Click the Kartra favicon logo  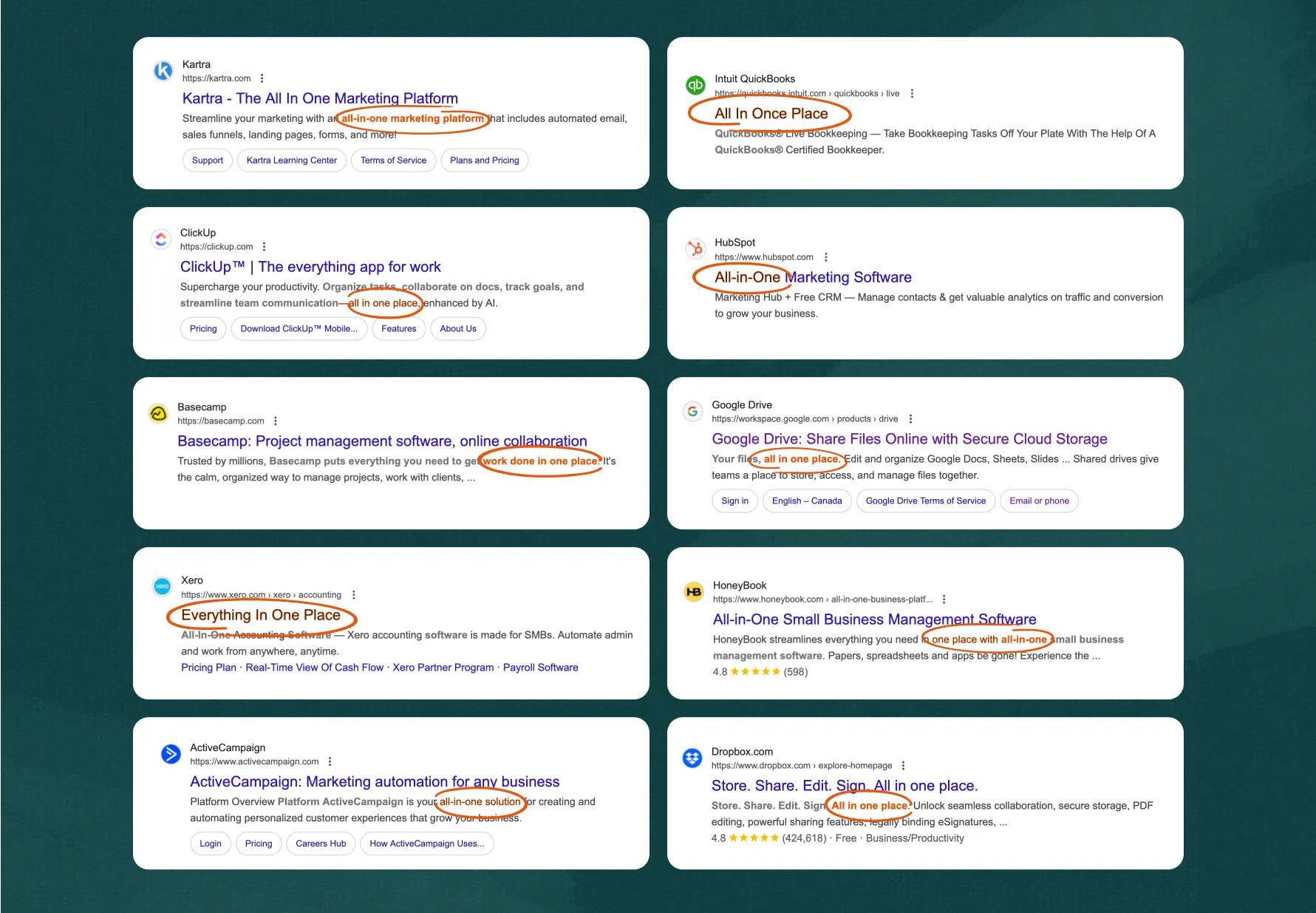coord(163,70)
